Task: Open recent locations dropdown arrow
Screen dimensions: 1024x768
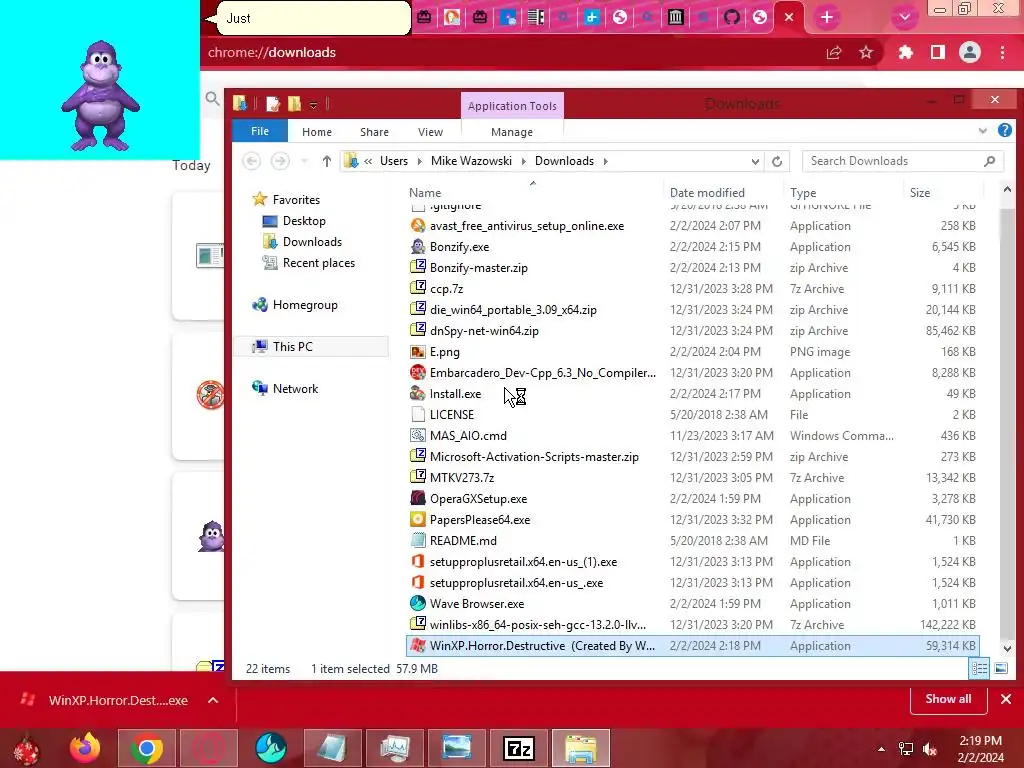Action: (304, 161)
